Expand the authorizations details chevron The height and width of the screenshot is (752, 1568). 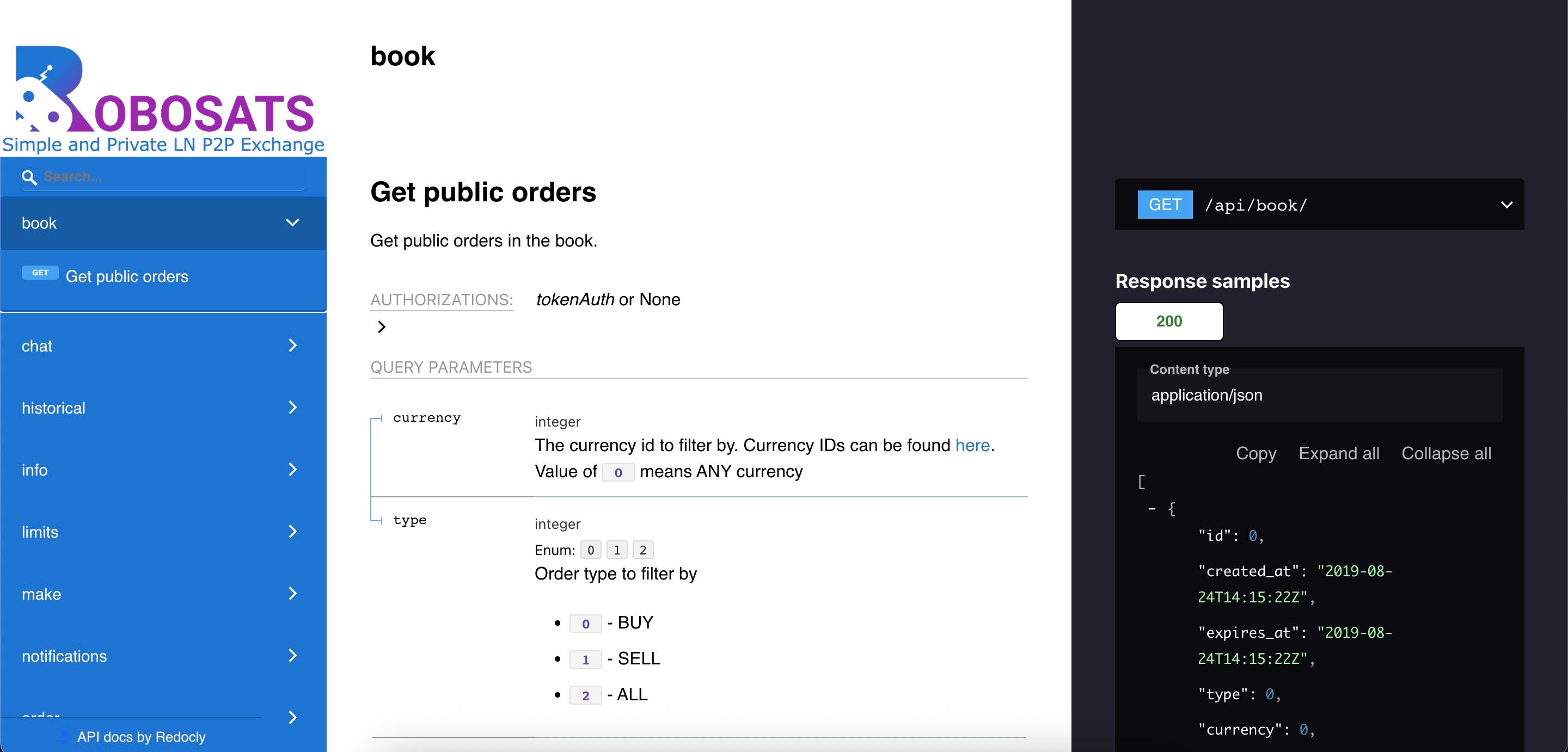382,326
